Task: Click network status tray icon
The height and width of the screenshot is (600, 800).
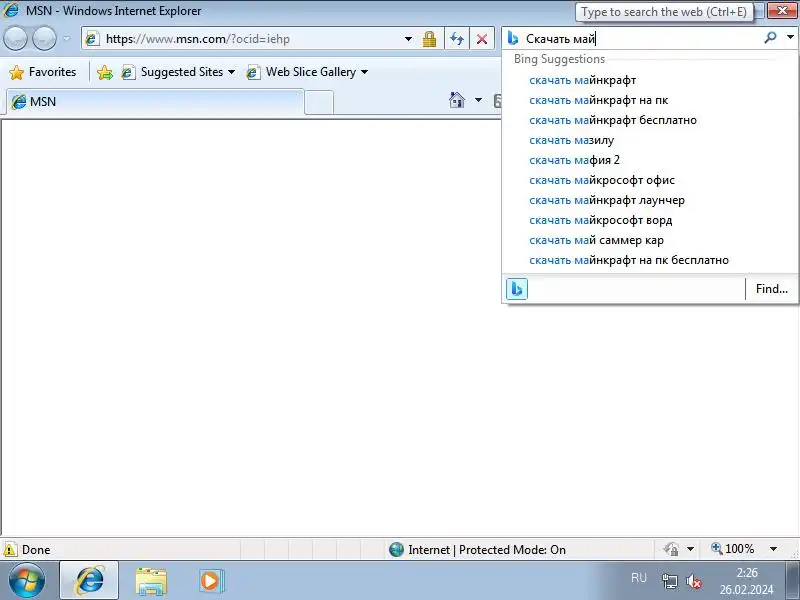Action: 669,581
